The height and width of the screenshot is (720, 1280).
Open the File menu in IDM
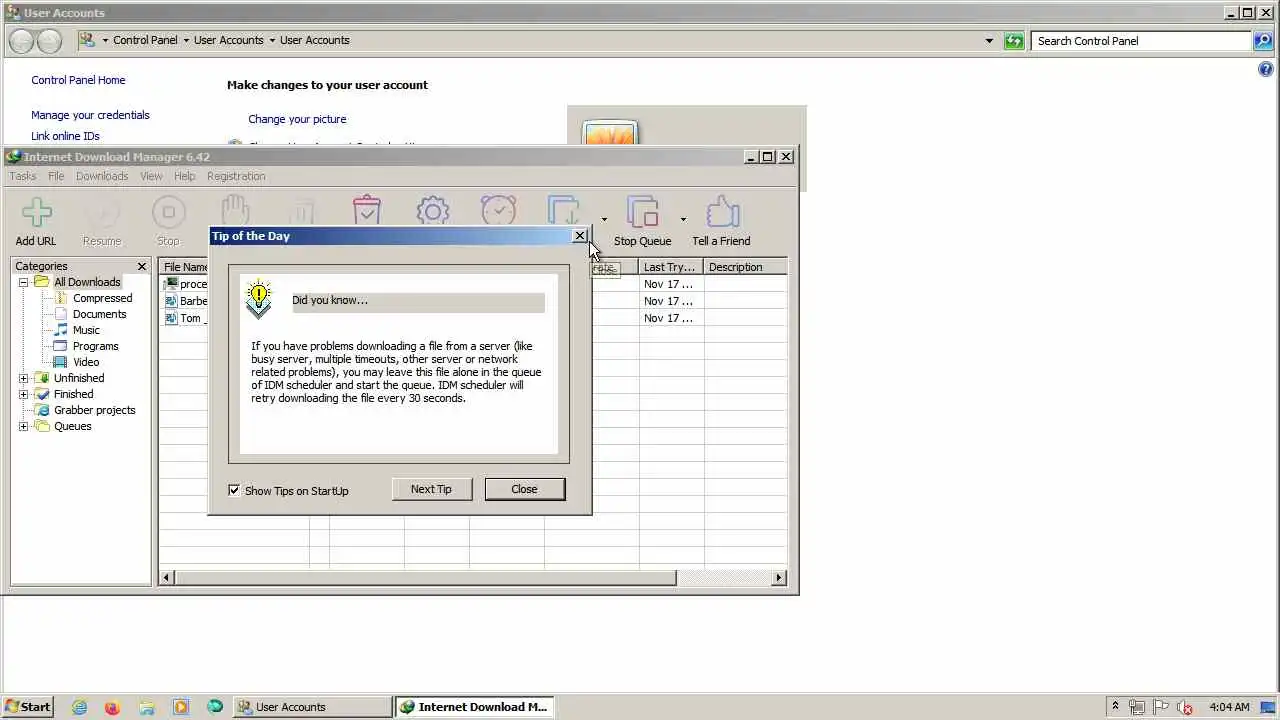56,176
